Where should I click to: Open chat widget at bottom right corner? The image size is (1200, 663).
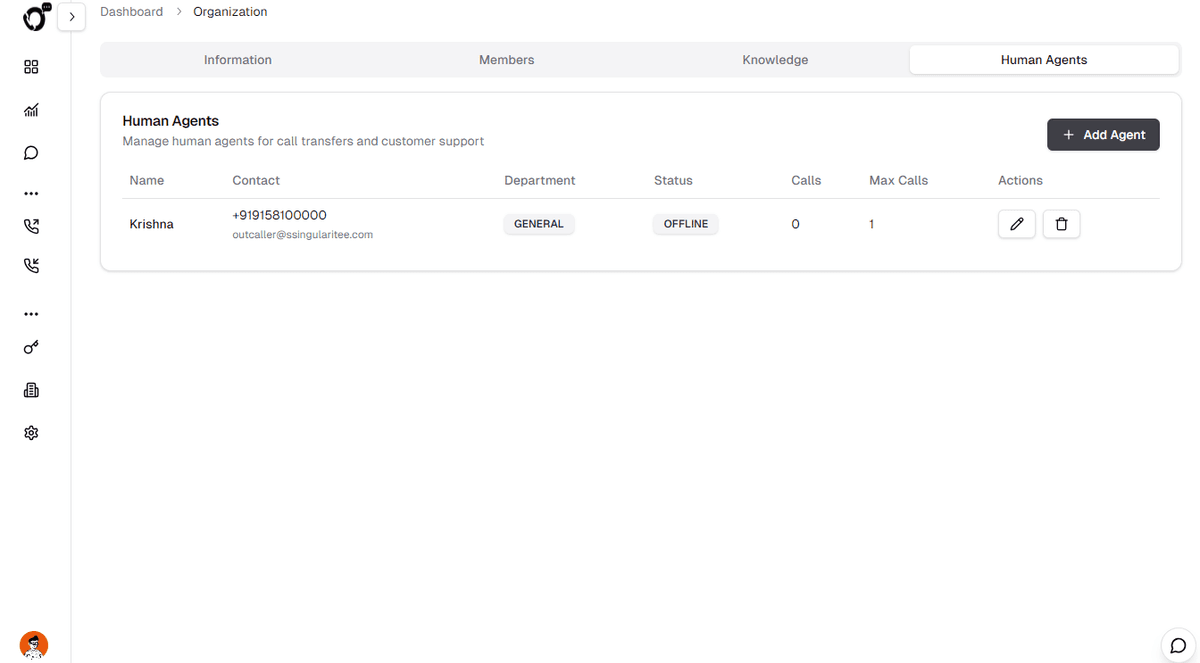(1178, 645)
